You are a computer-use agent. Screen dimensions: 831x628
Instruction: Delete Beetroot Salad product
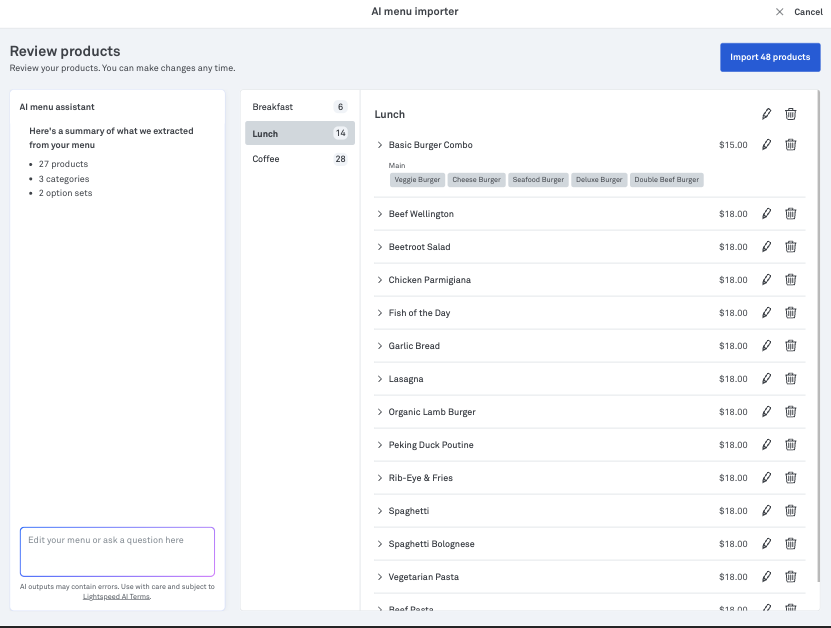tap(790, 246)
